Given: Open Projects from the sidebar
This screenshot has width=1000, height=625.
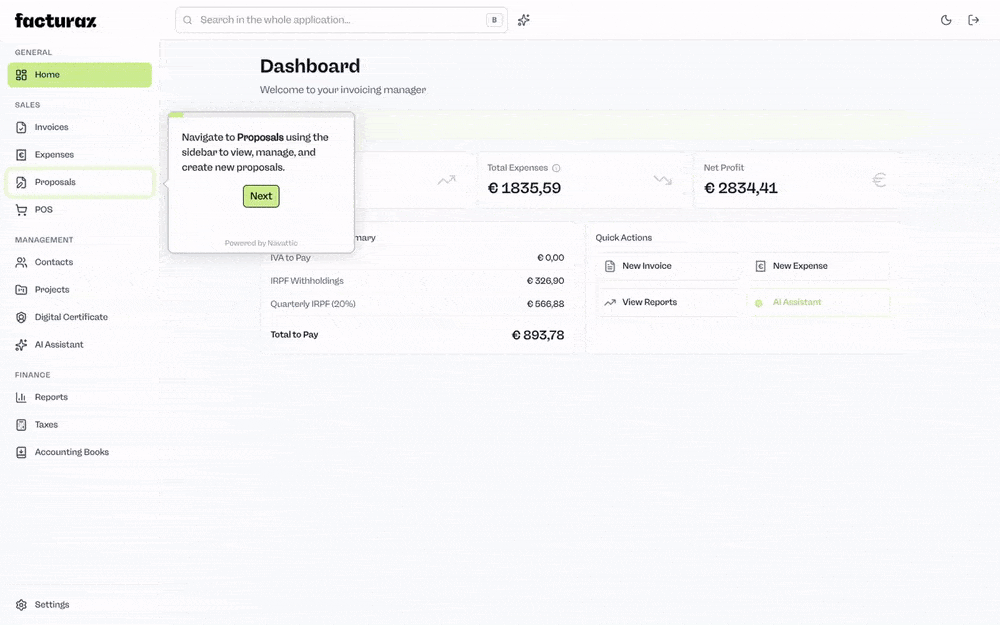Looking at the screenshot, I should coord(80,290).
